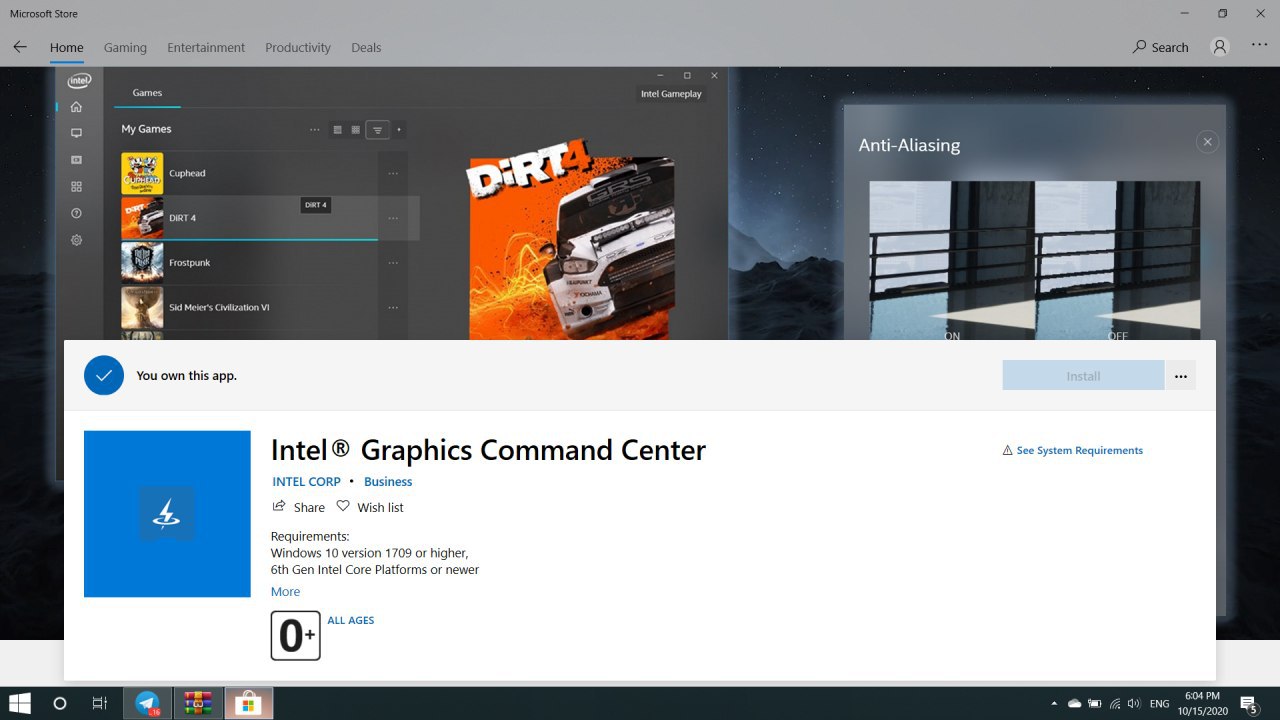Click the grid apps icon in Intel sidebar
The height and width of the screenshot is (720, 1280).
tap(76, 187)
